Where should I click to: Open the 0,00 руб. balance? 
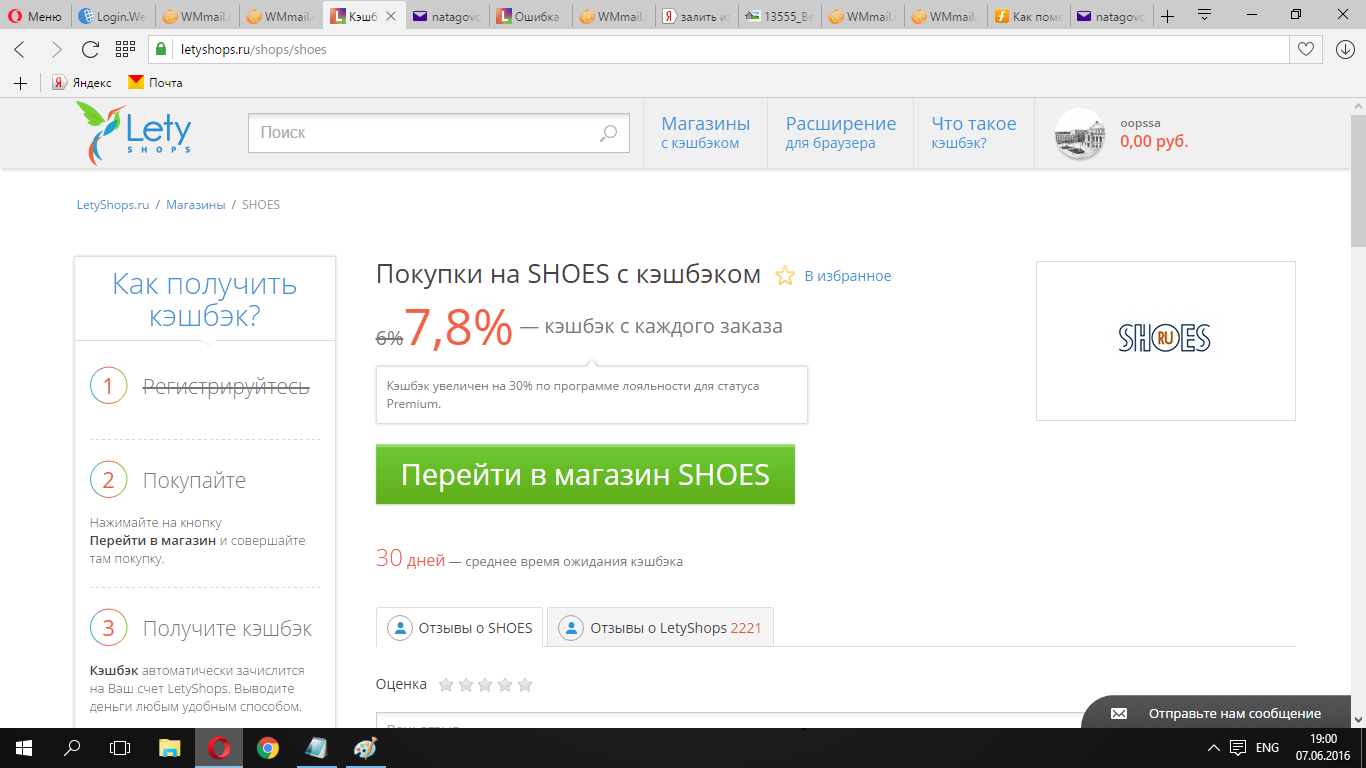coord(1154,142)
